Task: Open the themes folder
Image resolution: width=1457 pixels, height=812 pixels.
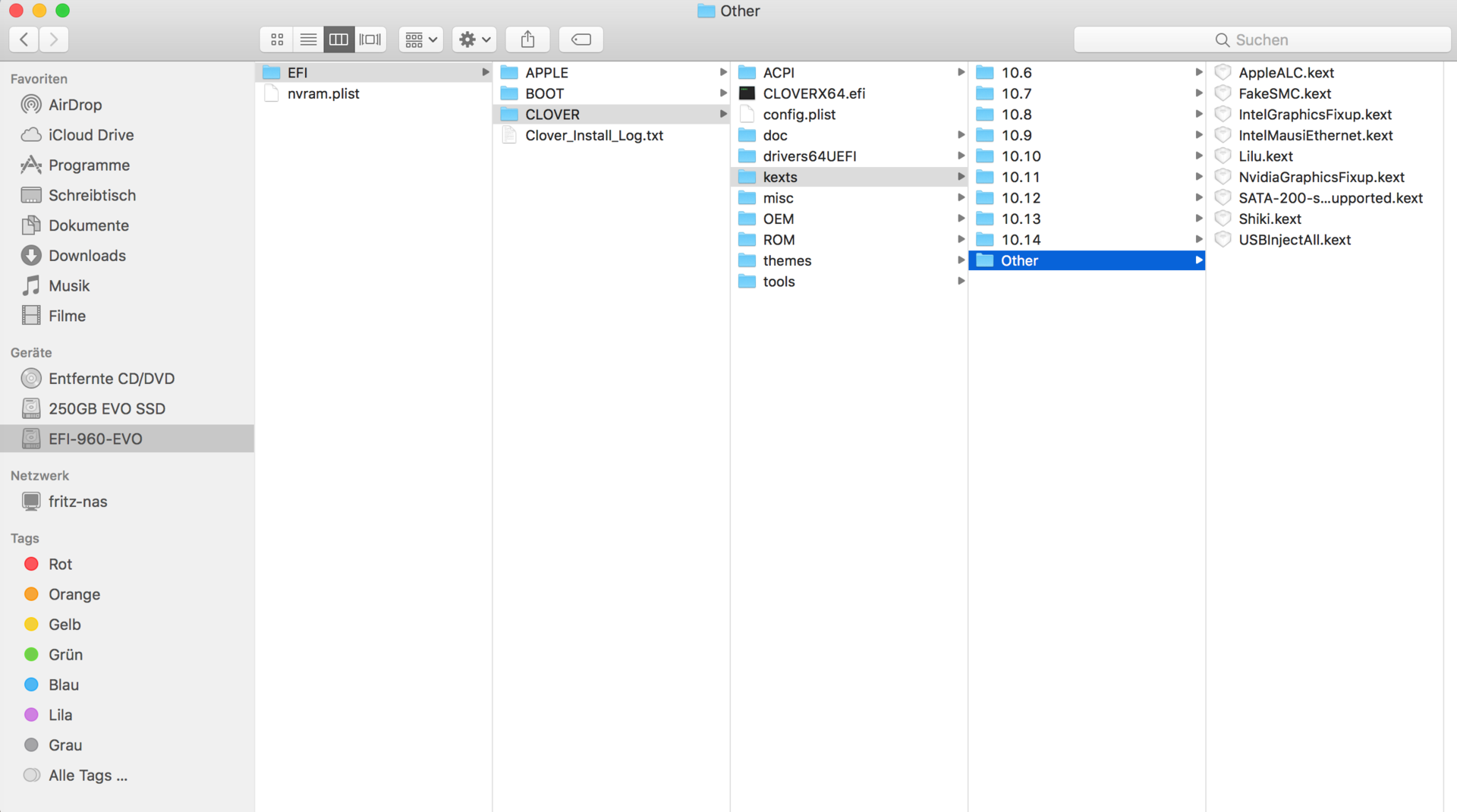Action: pos(849,260)
